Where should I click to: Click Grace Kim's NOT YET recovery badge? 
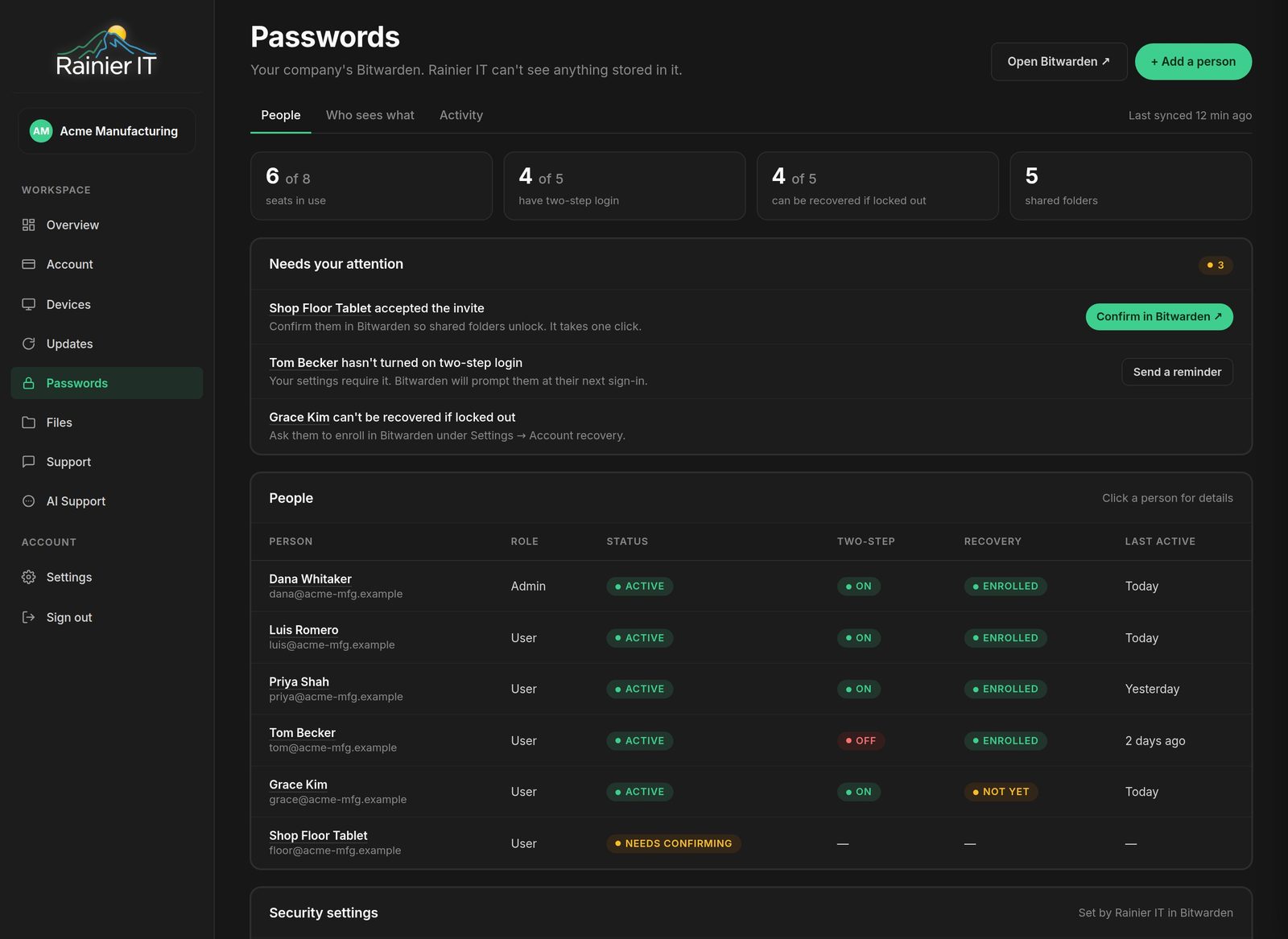click(1001, 792)
